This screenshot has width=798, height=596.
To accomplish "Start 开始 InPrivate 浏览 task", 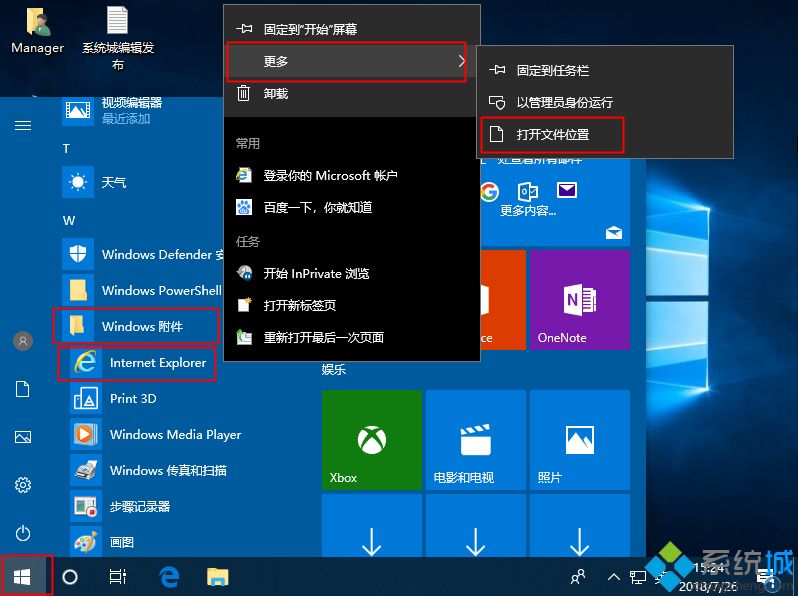I will click(x=352, y=273).
